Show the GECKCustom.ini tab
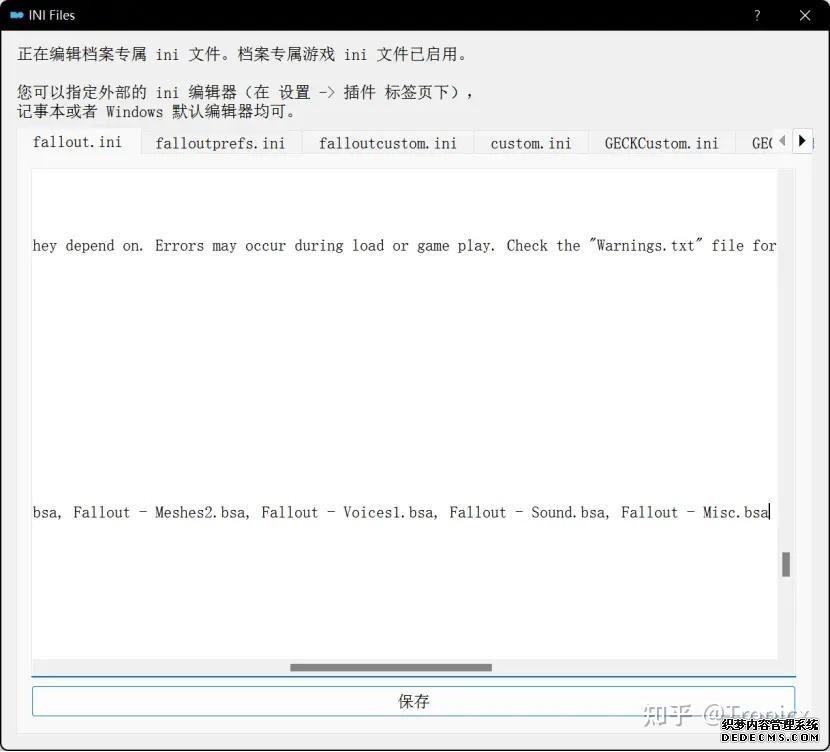Viewport: 830px width, 752px height. (661, 144)
